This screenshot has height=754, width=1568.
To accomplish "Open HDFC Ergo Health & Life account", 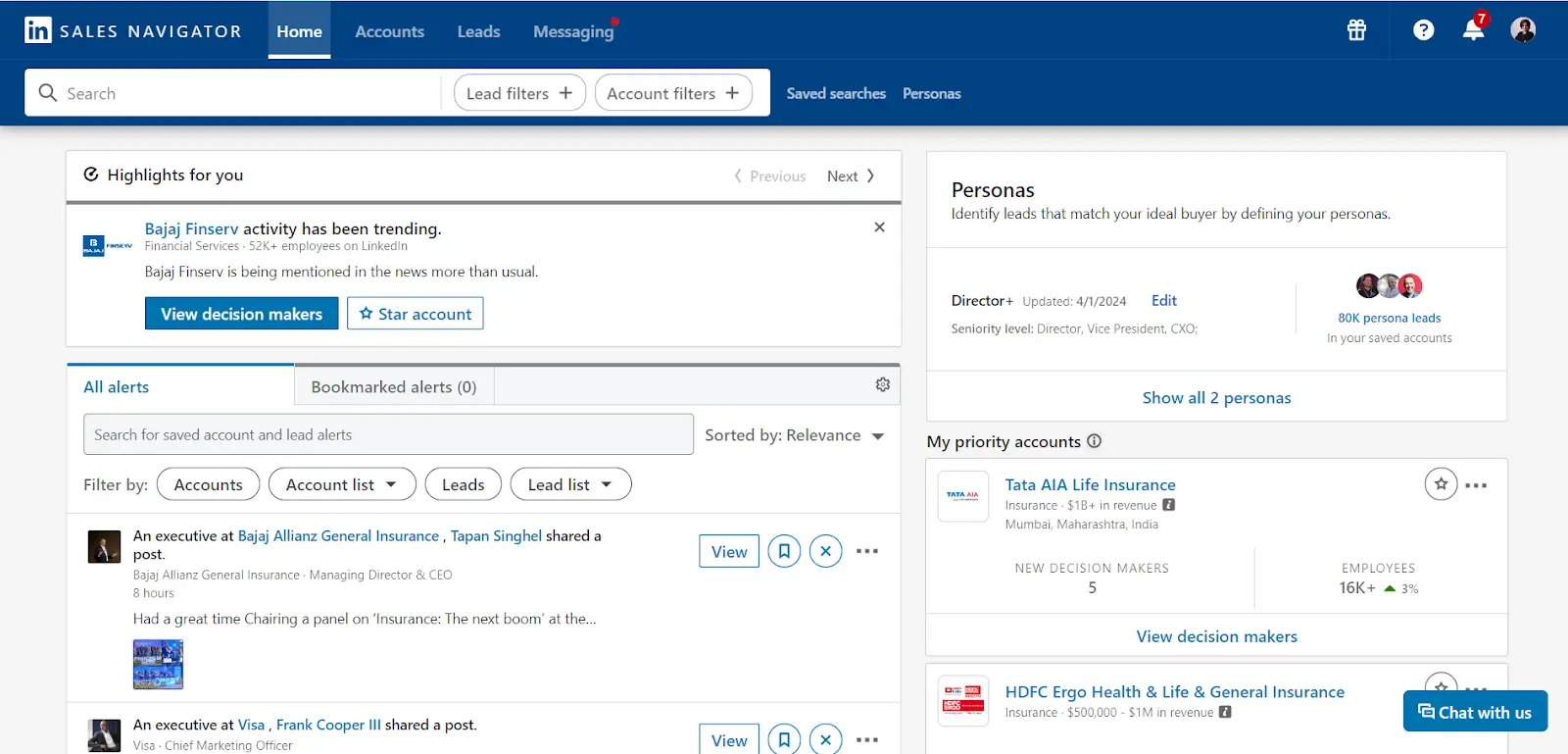I will tap(1174, 691).
